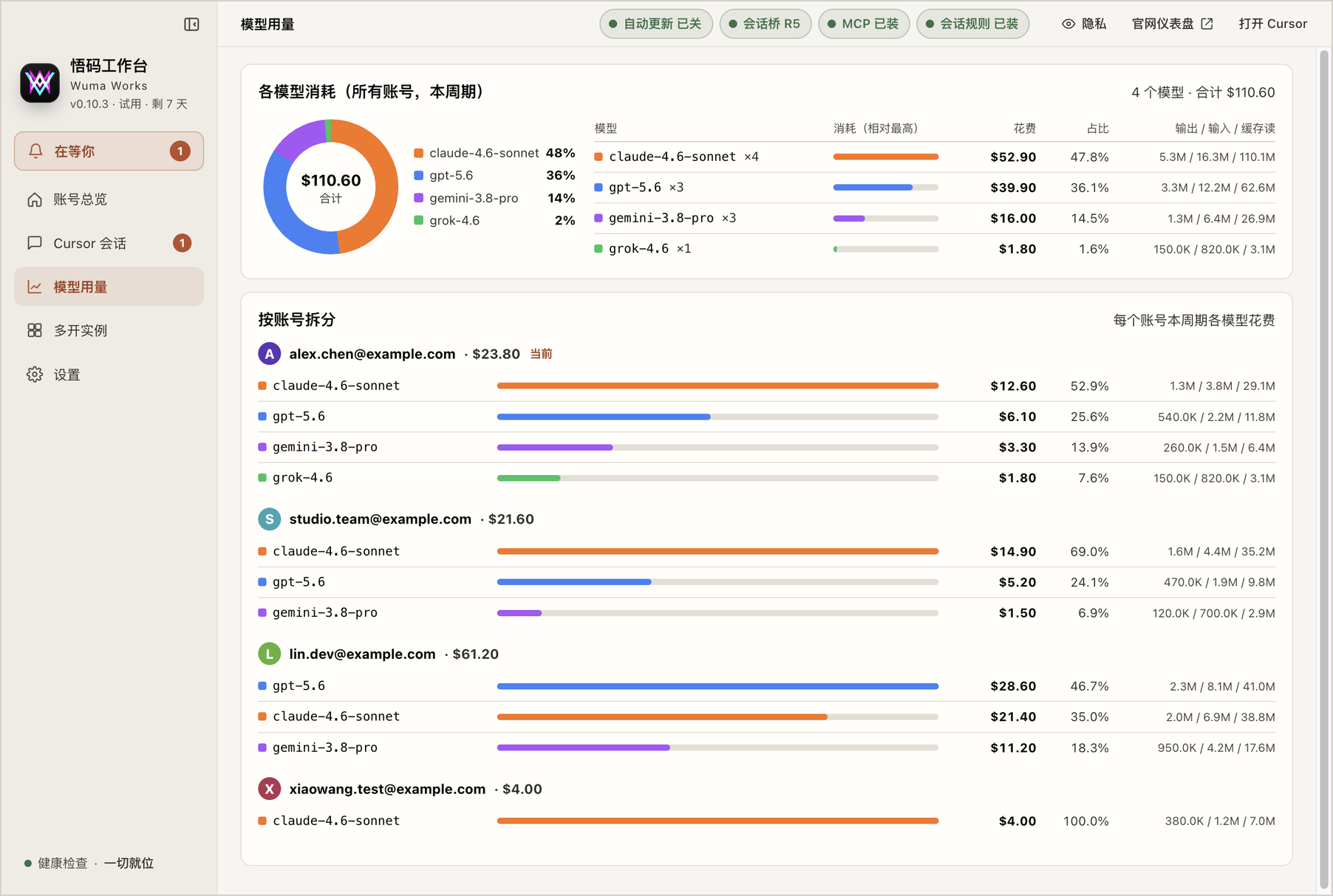Click the Wuma Works app logo
The image size is (1333, 896).
tap(40, 83)
